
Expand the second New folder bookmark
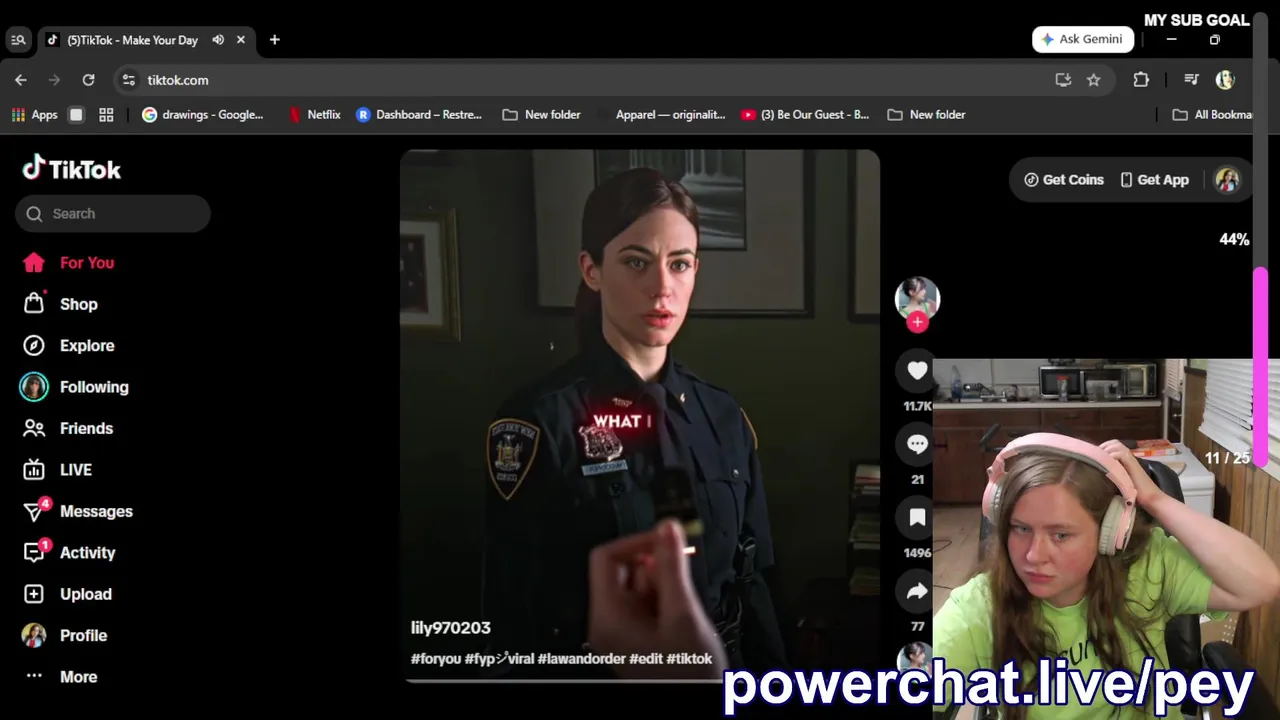926,115
